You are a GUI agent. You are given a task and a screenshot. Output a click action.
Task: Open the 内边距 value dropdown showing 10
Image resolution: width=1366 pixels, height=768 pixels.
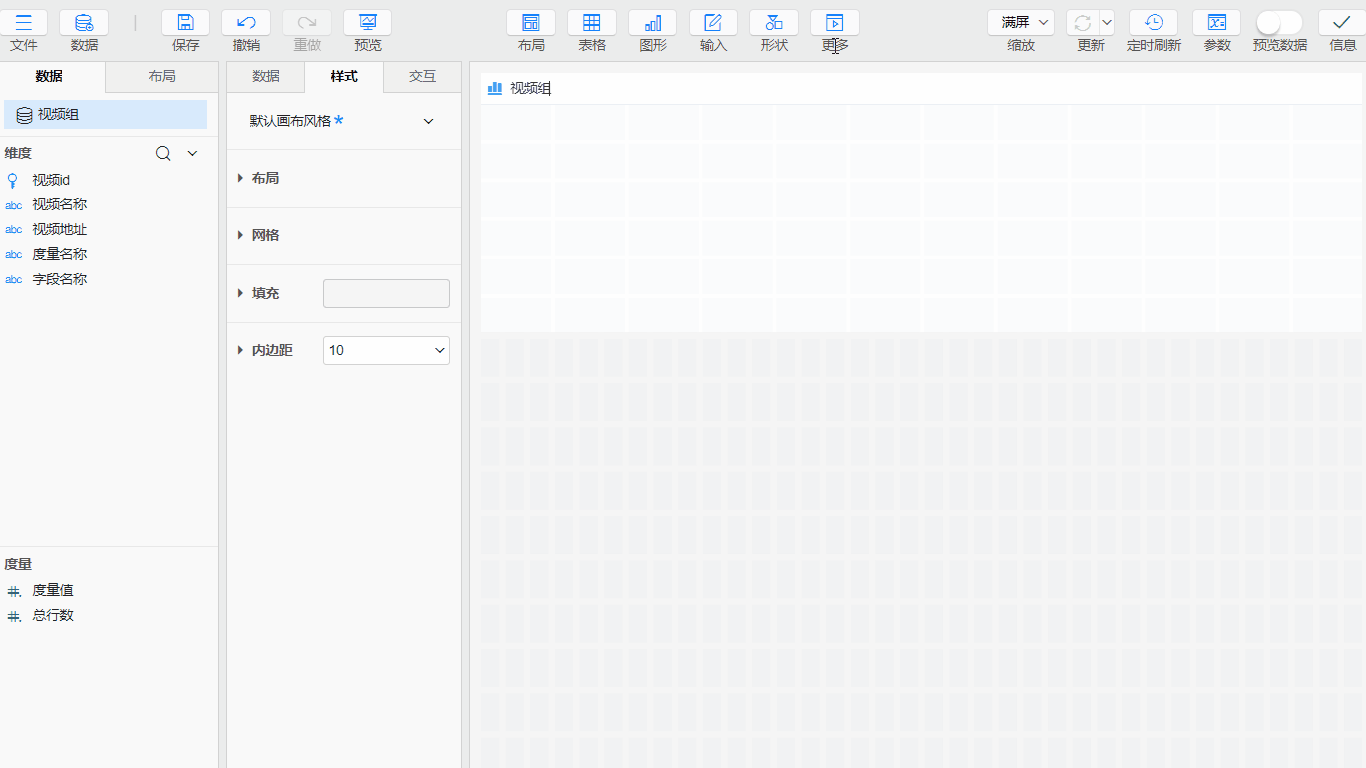click(386, 350)
